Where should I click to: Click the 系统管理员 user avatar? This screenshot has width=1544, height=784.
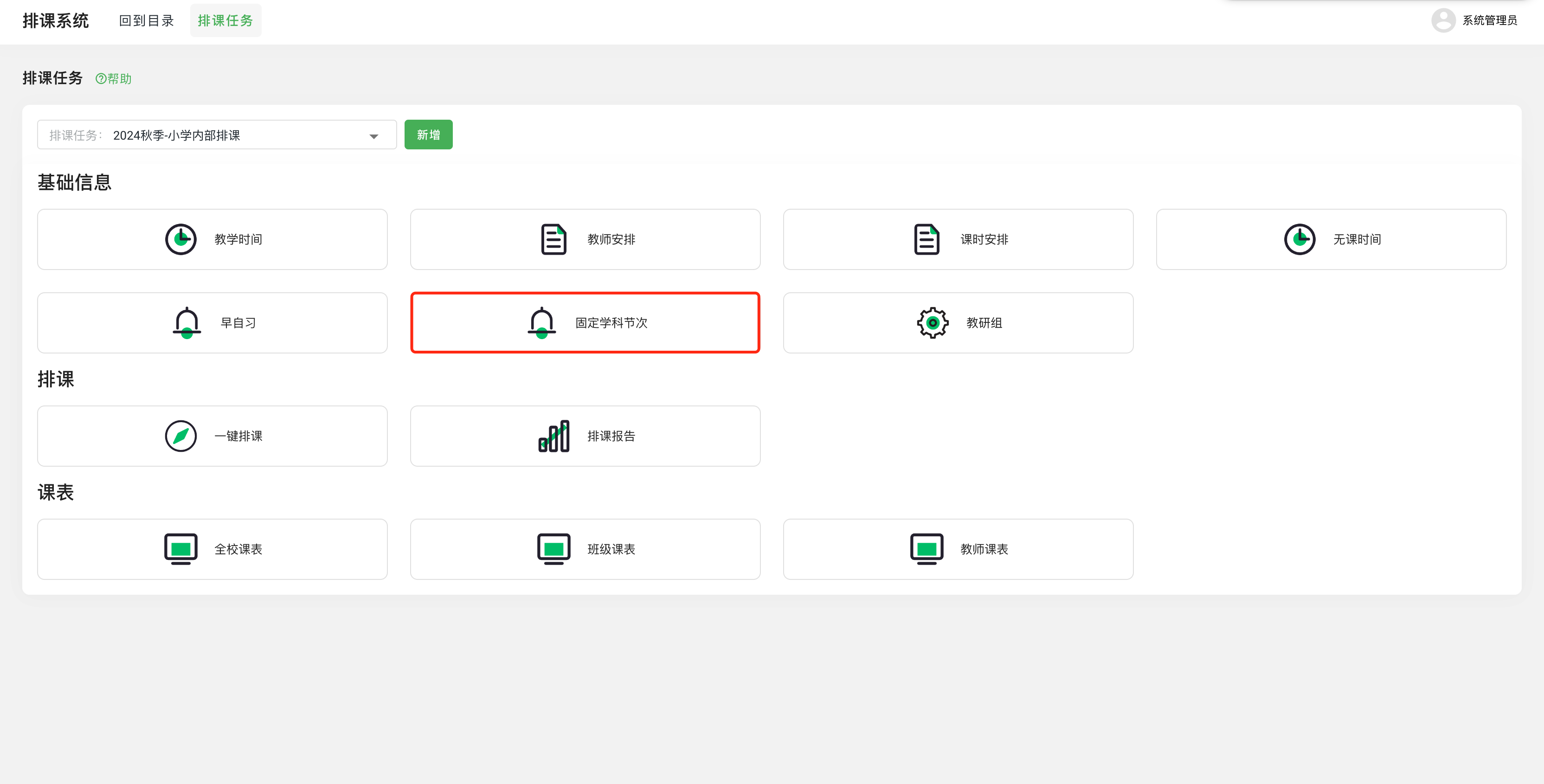(x=1443, y=20)
